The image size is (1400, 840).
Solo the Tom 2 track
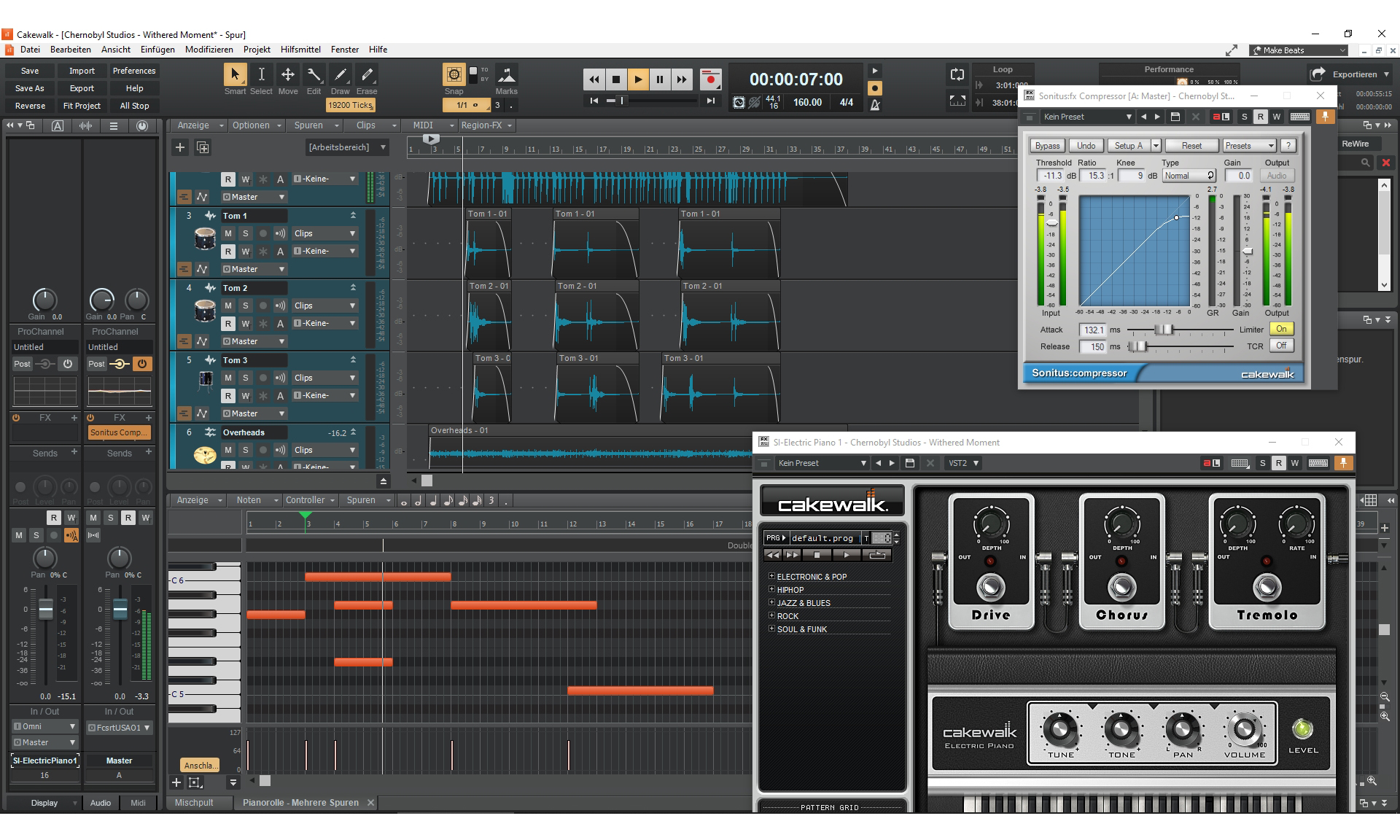click(x=246, y=306)
